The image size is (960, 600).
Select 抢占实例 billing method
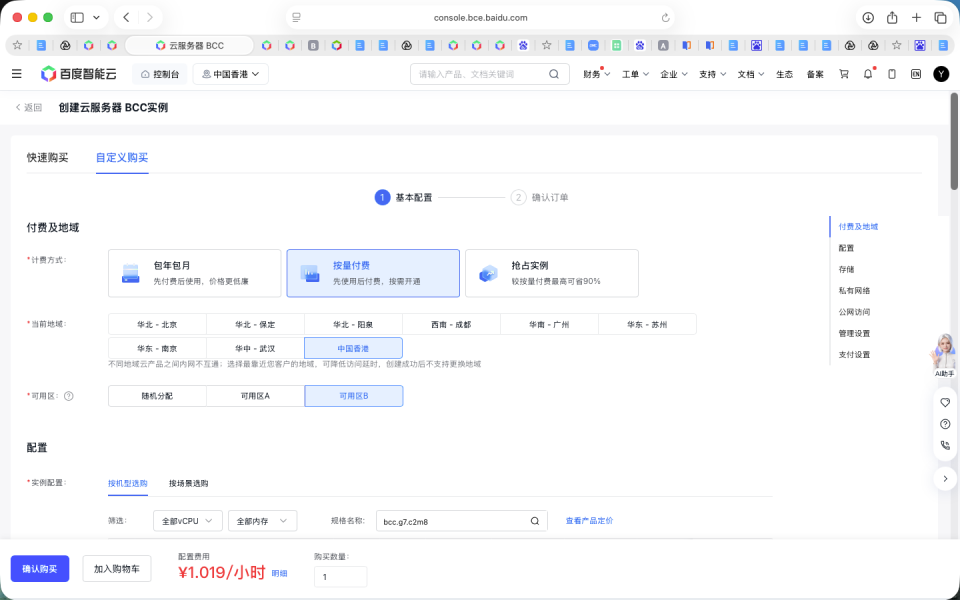click(552, 273)
